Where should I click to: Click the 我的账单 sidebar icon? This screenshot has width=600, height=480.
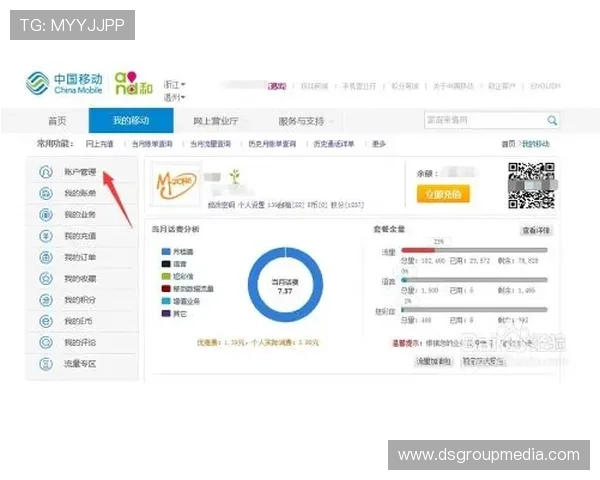coord(46,193)
